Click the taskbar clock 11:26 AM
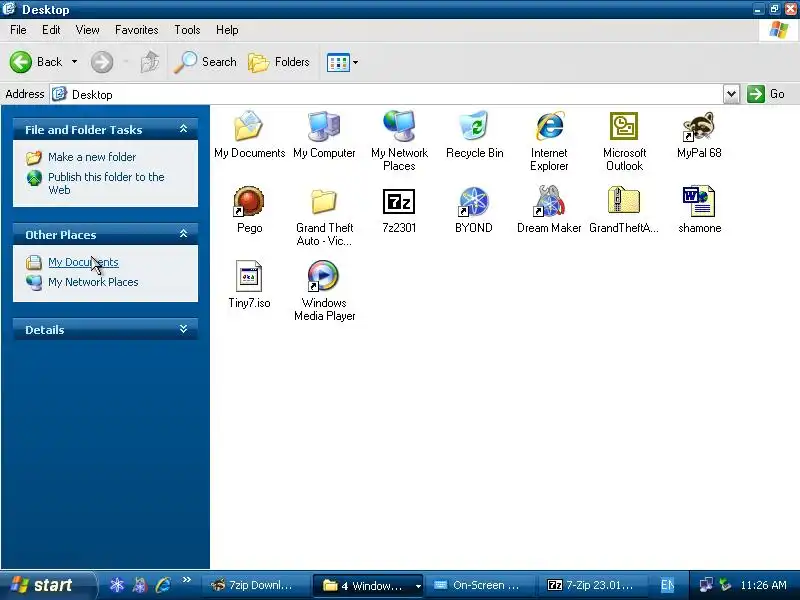800x600 pixels. (763, 585)
